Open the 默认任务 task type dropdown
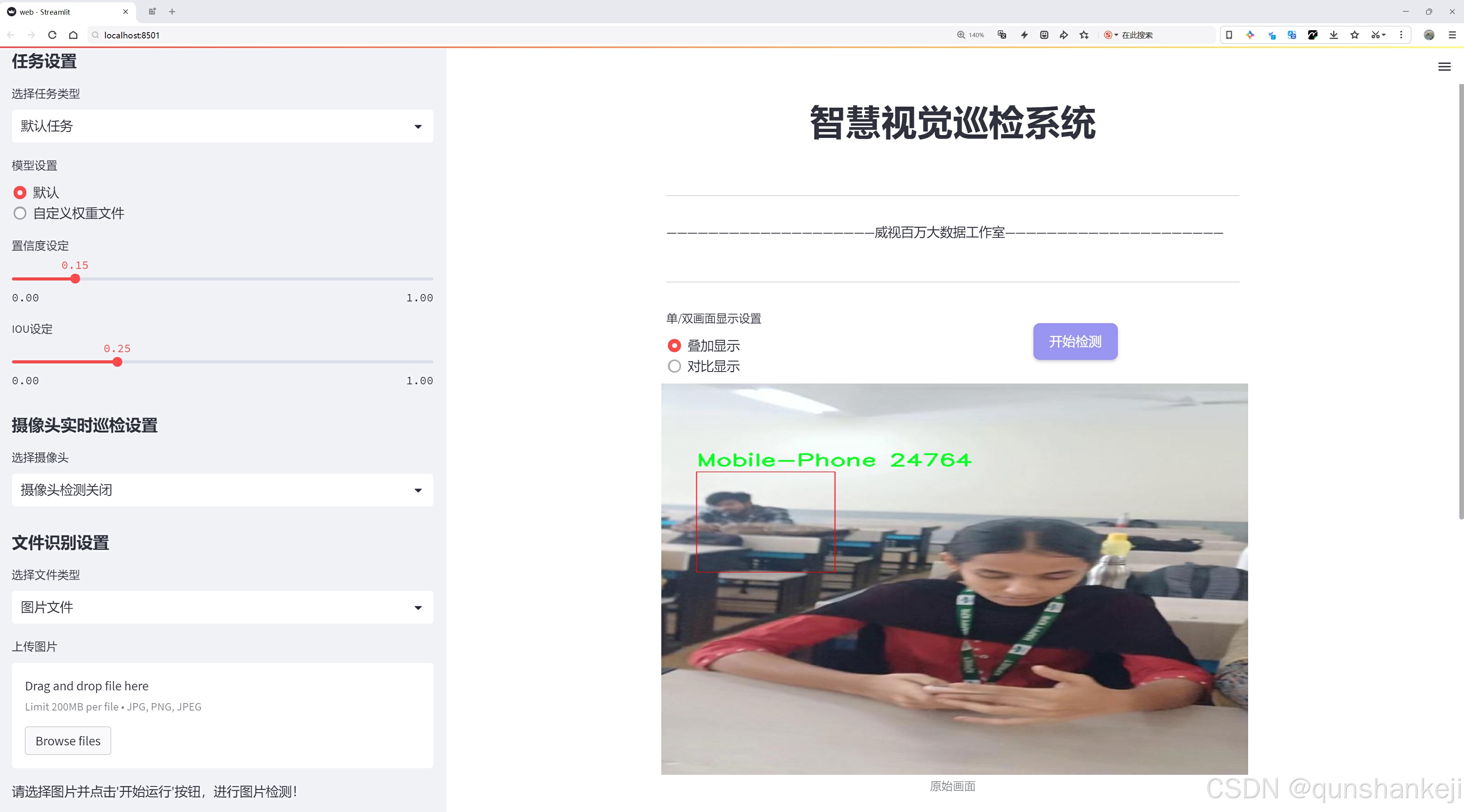 222,126
